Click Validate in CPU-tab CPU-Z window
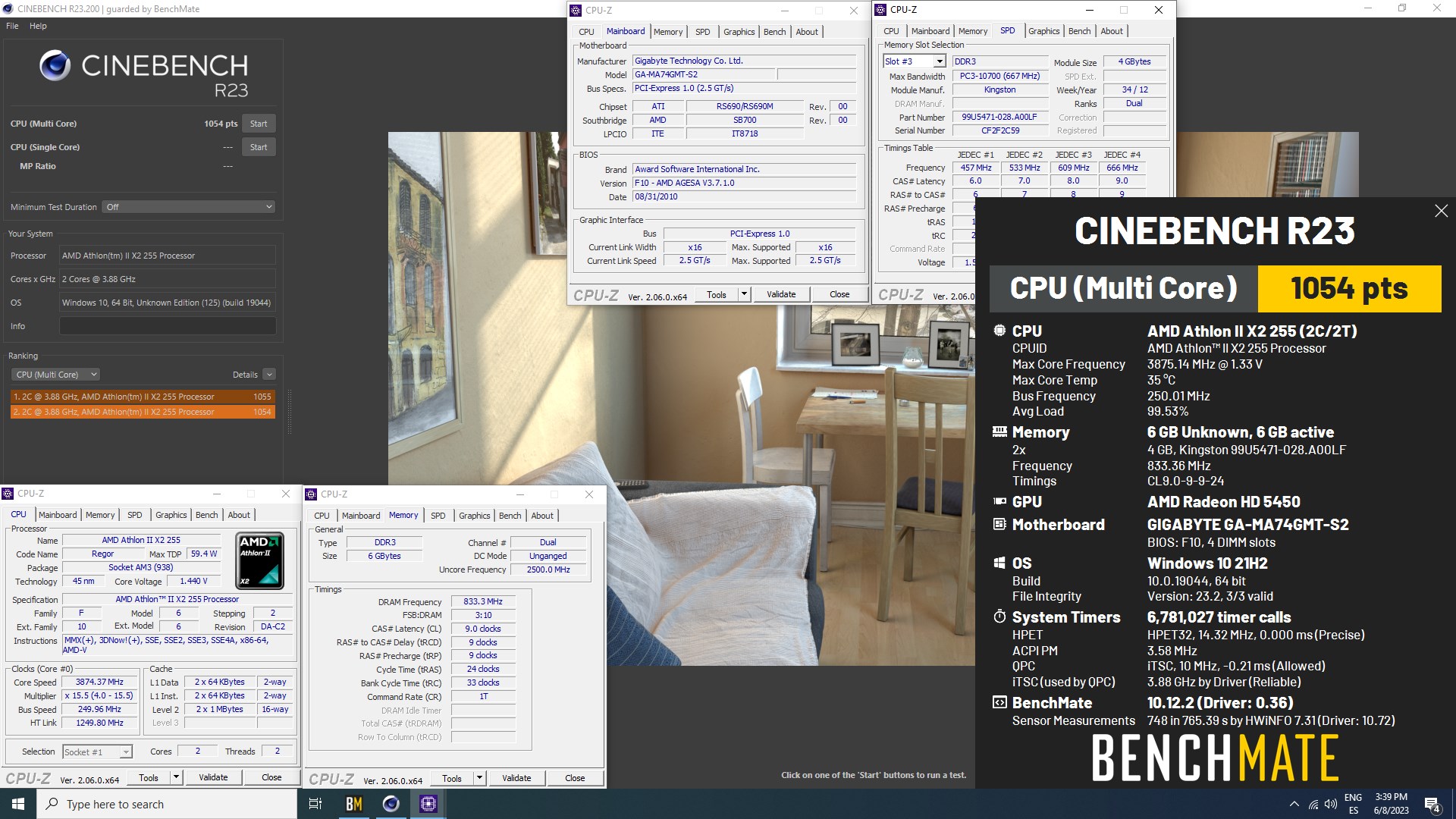 point(213,777)
